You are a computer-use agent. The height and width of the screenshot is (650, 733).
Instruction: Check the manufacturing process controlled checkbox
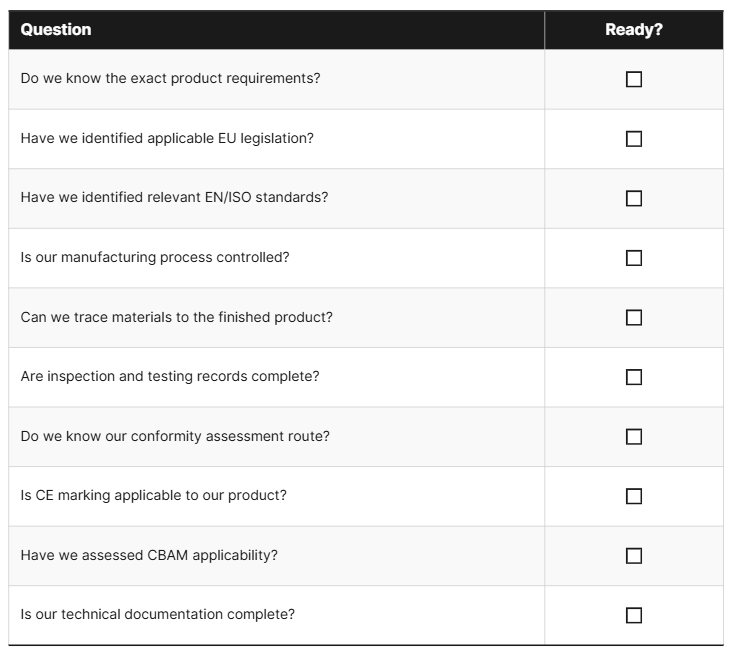(633, 258)
